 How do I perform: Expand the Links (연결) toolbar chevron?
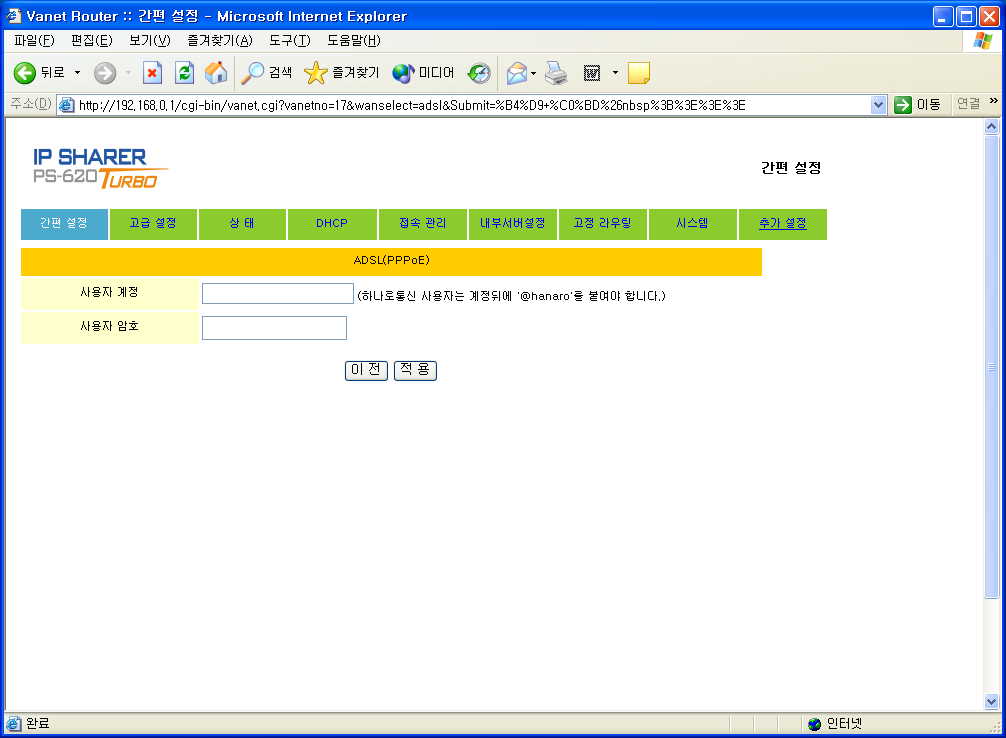pyautogui.click(x=993, y=102)
